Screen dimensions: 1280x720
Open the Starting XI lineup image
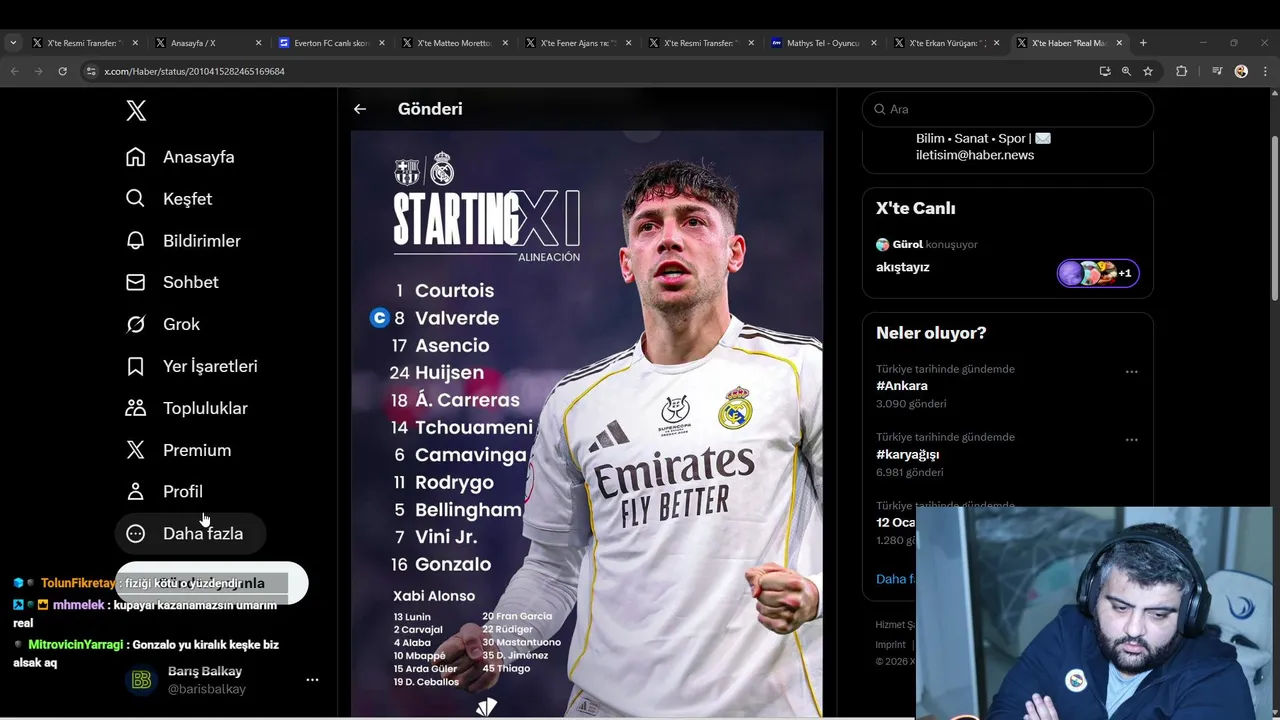point(587,423)
